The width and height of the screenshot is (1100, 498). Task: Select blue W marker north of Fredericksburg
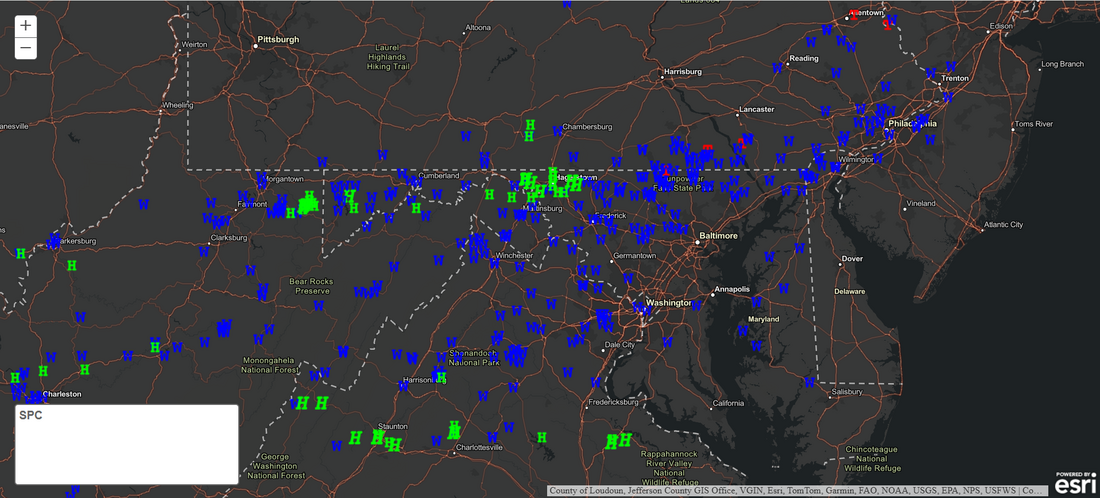[596, 382]
